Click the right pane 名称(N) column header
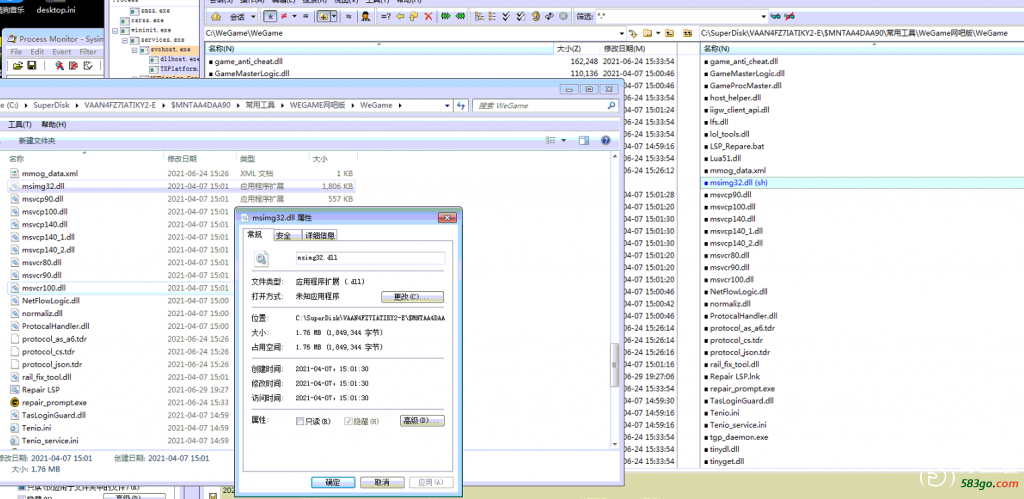The image size is (1024, 499). [862, 49]
